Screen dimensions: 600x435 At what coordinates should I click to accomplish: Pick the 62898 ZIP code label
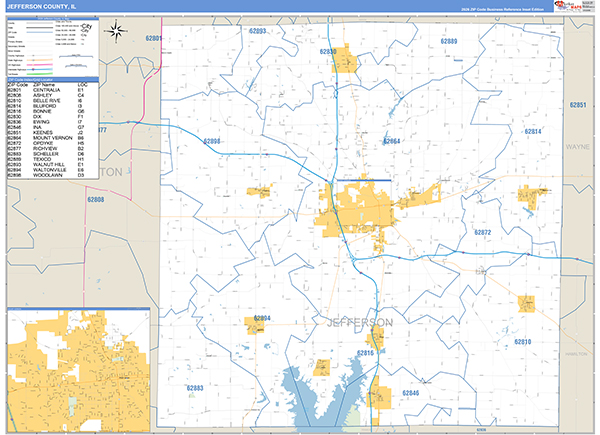click(x=210, y=141)
